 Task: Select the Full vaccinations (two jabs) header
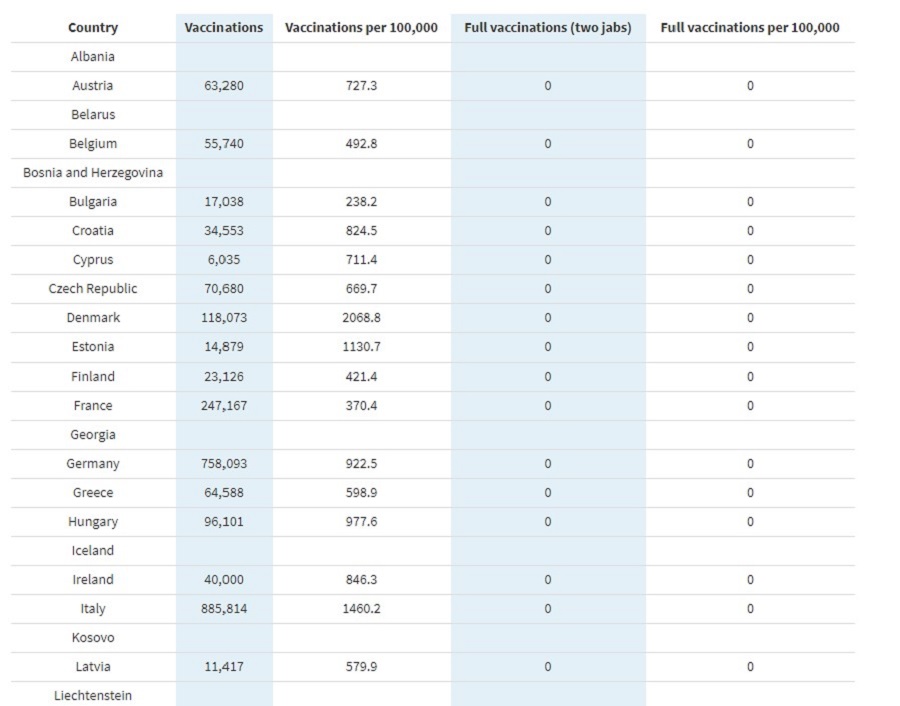pos(548,28)
